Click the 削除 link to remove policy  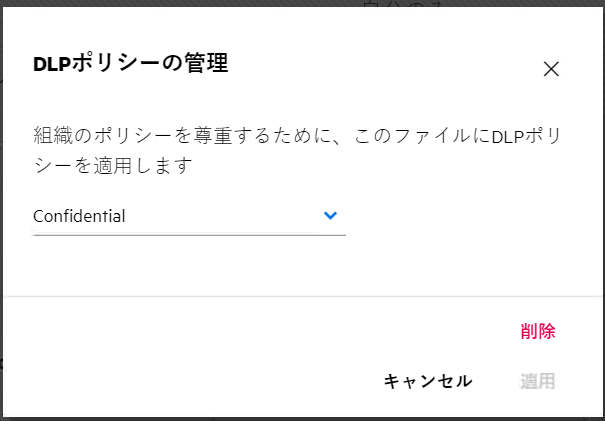[x=538, y=331]
